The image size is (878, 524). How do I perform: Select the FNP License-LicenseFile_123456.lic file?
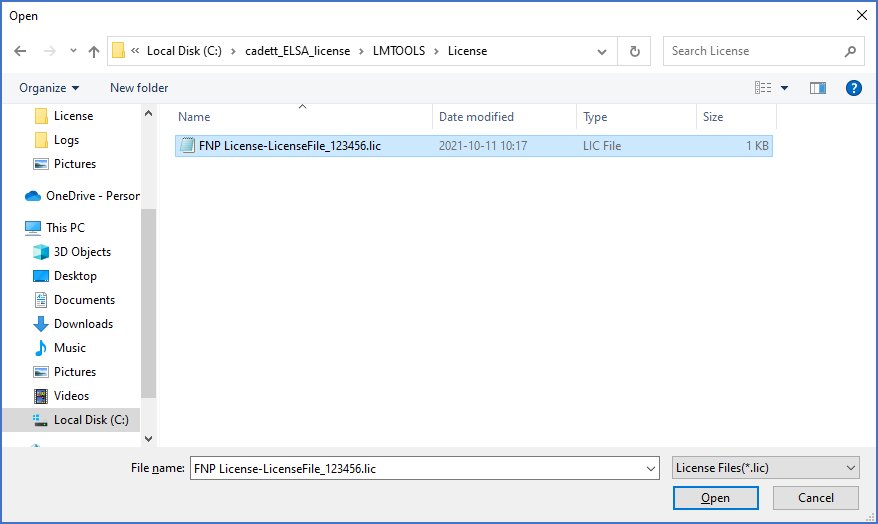(474, 146)
